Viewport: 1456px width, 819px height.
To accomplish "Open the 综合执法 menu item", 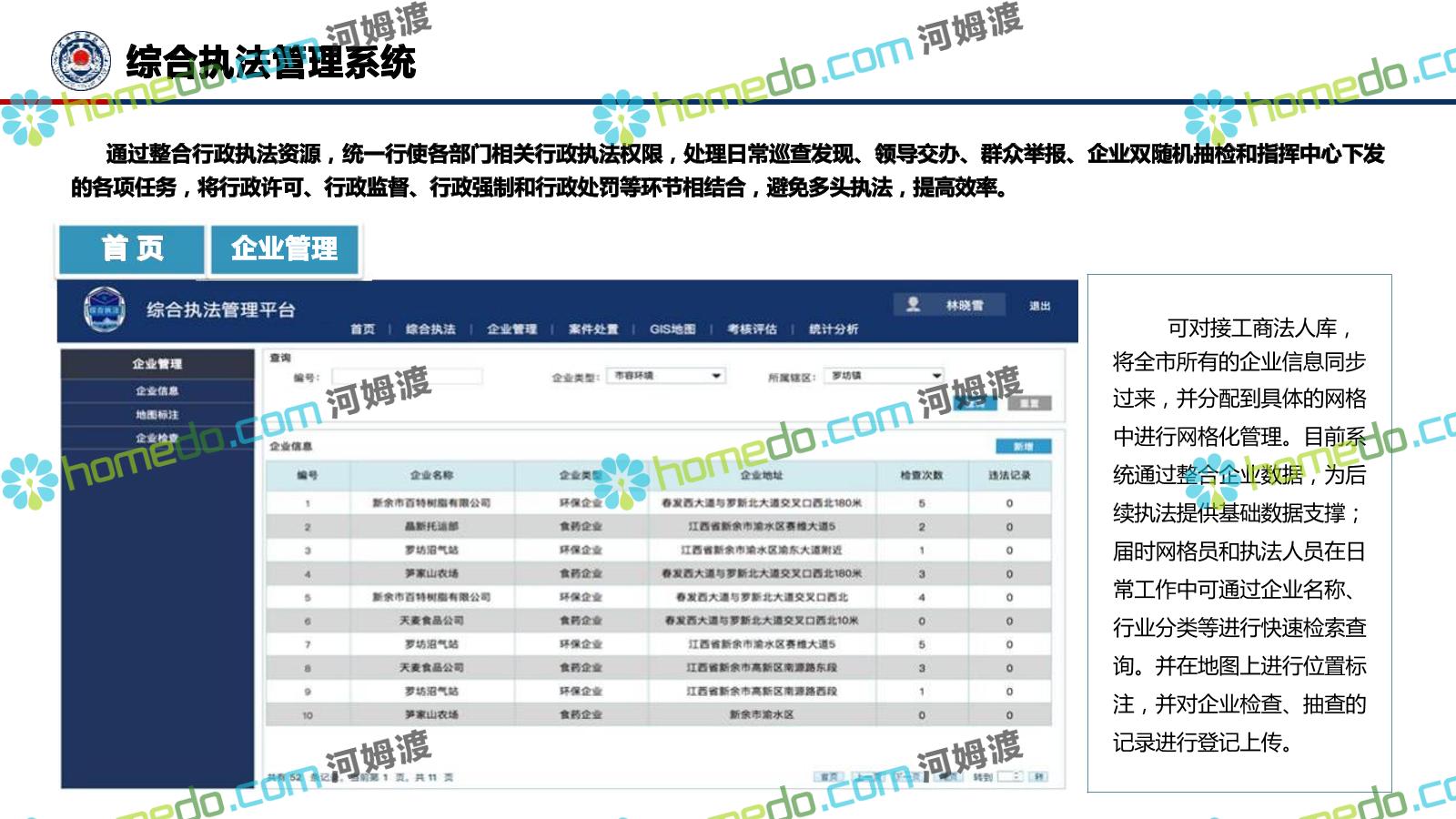I will tap(430, 329).
